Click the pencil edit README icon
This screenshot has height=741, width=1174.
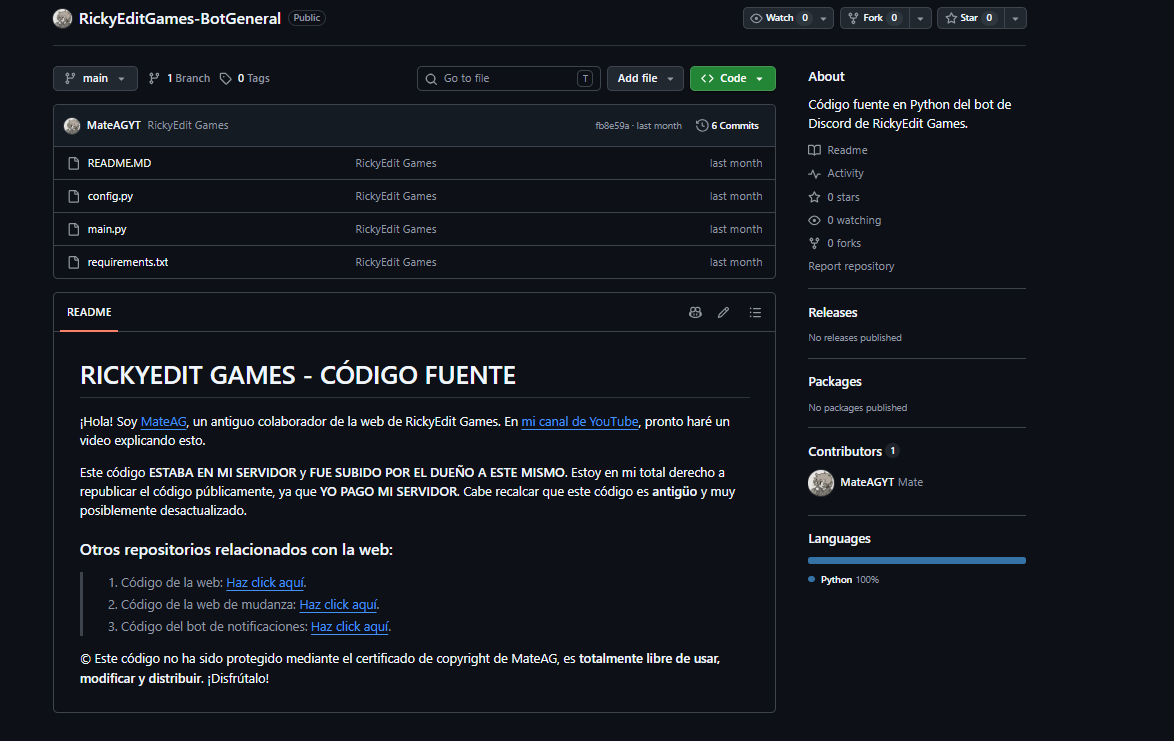point(723,312)
